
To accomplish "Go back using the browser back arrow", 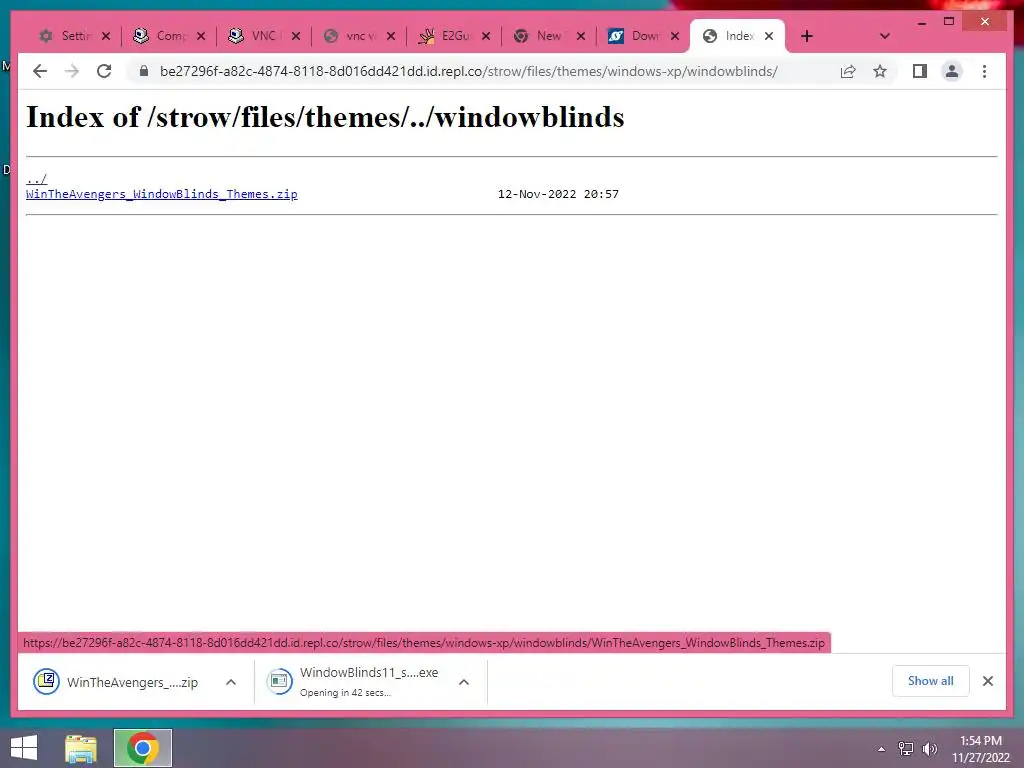I will [x=40, y=71].
